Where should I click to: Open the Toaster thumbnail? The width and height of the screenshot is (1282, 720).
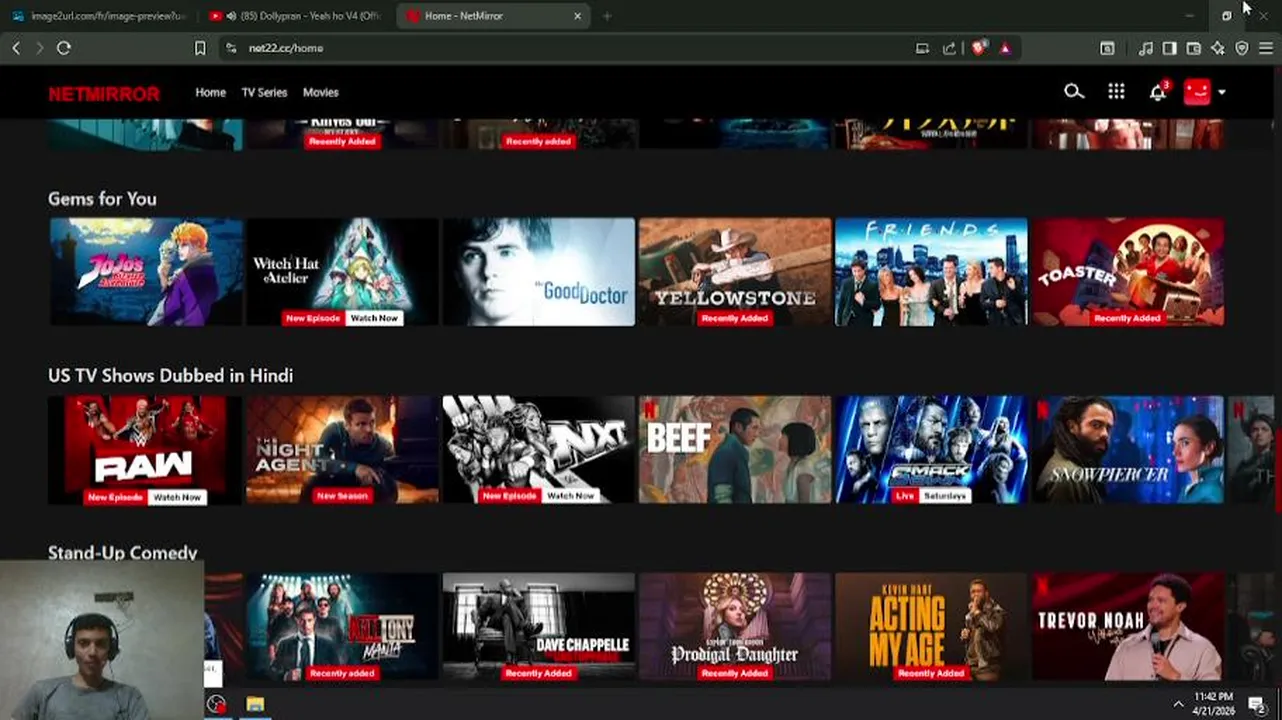point(1127,272)
